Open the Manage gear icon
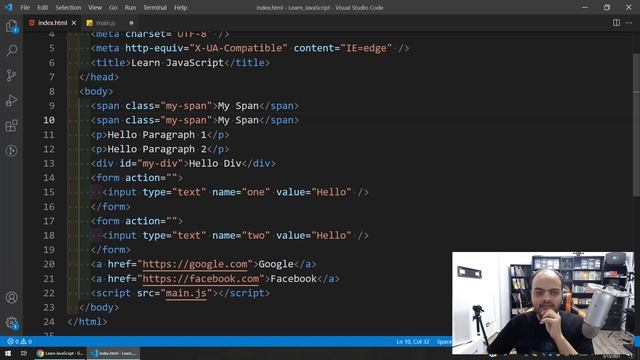 [x=11, y=323]
